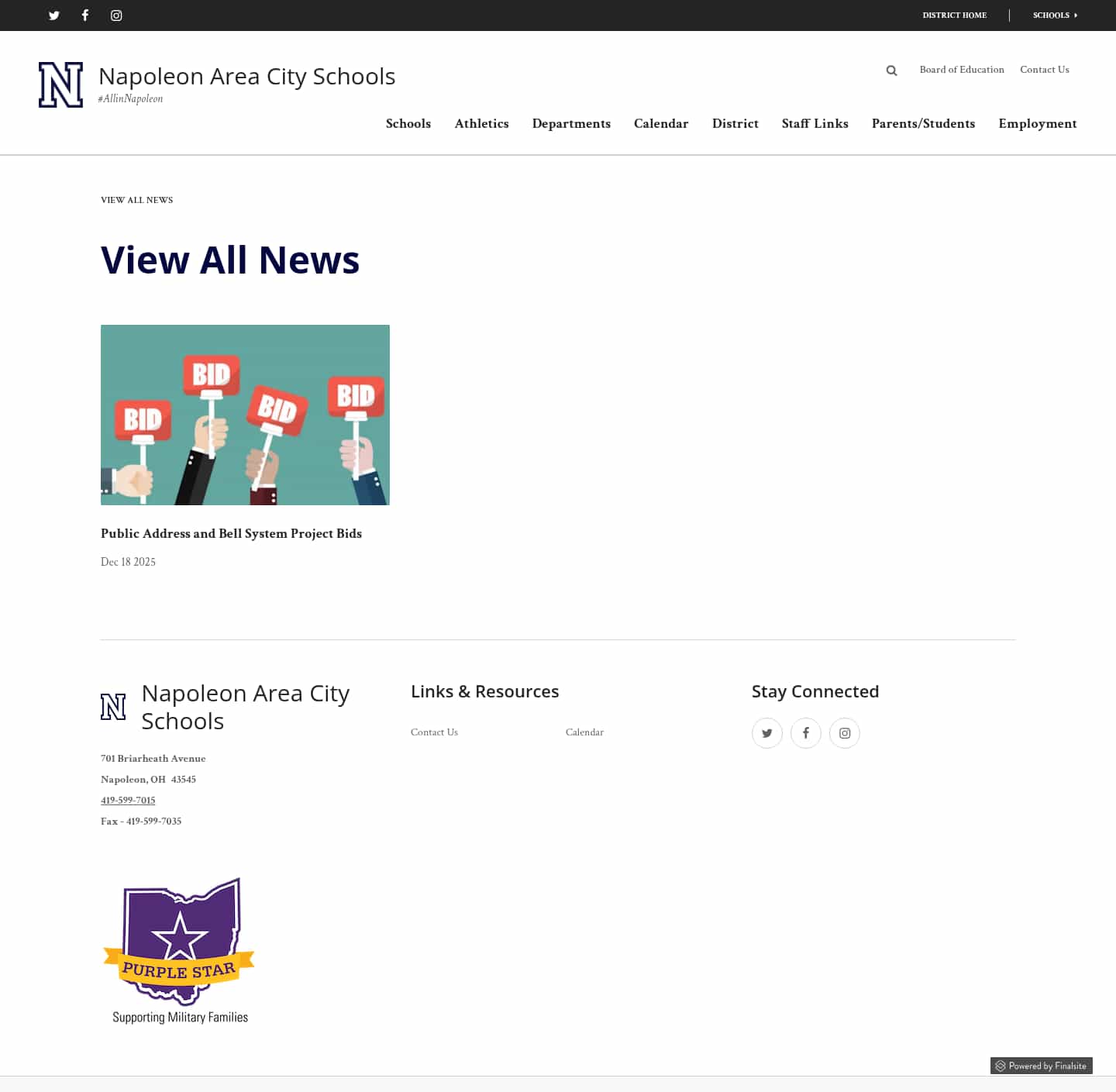The height and width of the screenshot is (1092, 1116).
Task: Select the Staff Links menu item
Action: point(815,124)
